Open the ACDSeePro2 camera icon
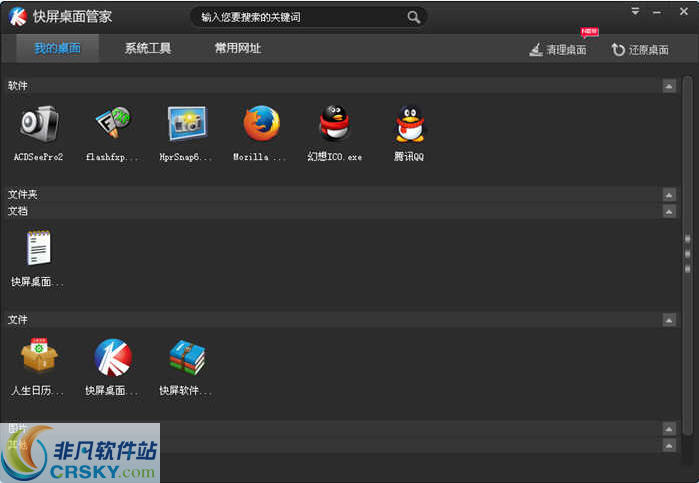699x483 pixels. click(39, 124)
